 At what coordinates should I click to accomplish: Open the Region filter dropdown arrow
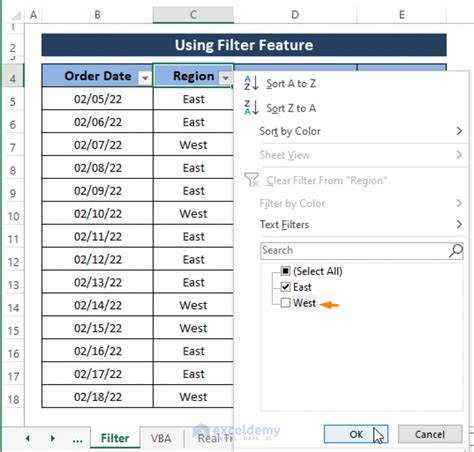[x=225, y=78]
